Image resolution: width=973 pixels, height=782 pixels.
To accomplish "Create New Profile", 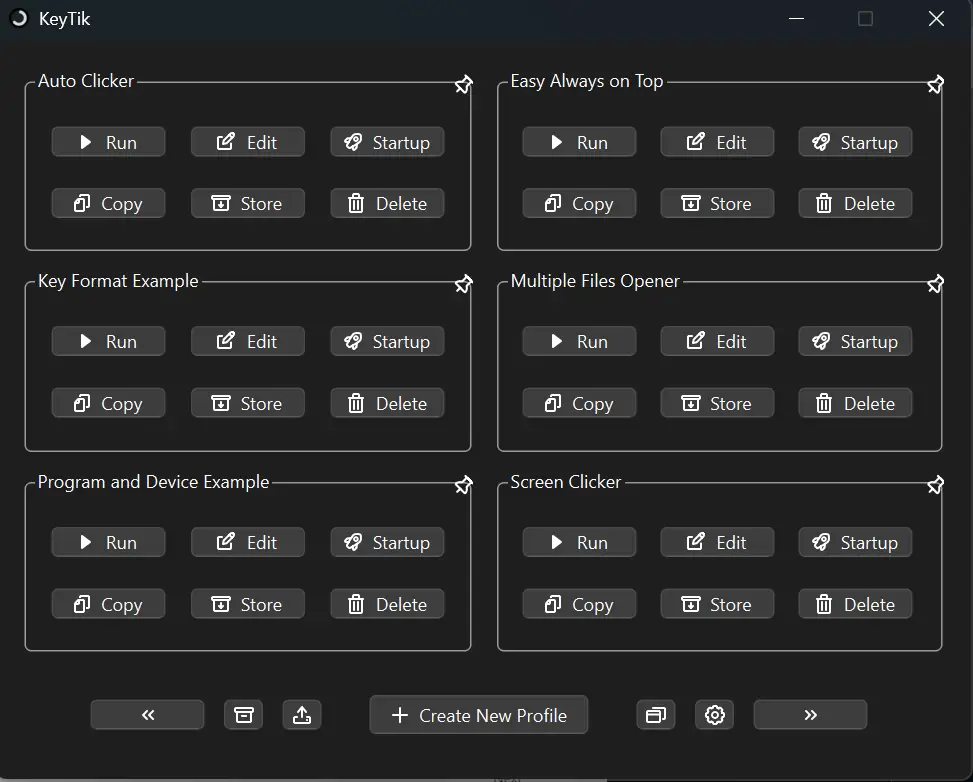I will pyautogui.click(x=479, y=715).
